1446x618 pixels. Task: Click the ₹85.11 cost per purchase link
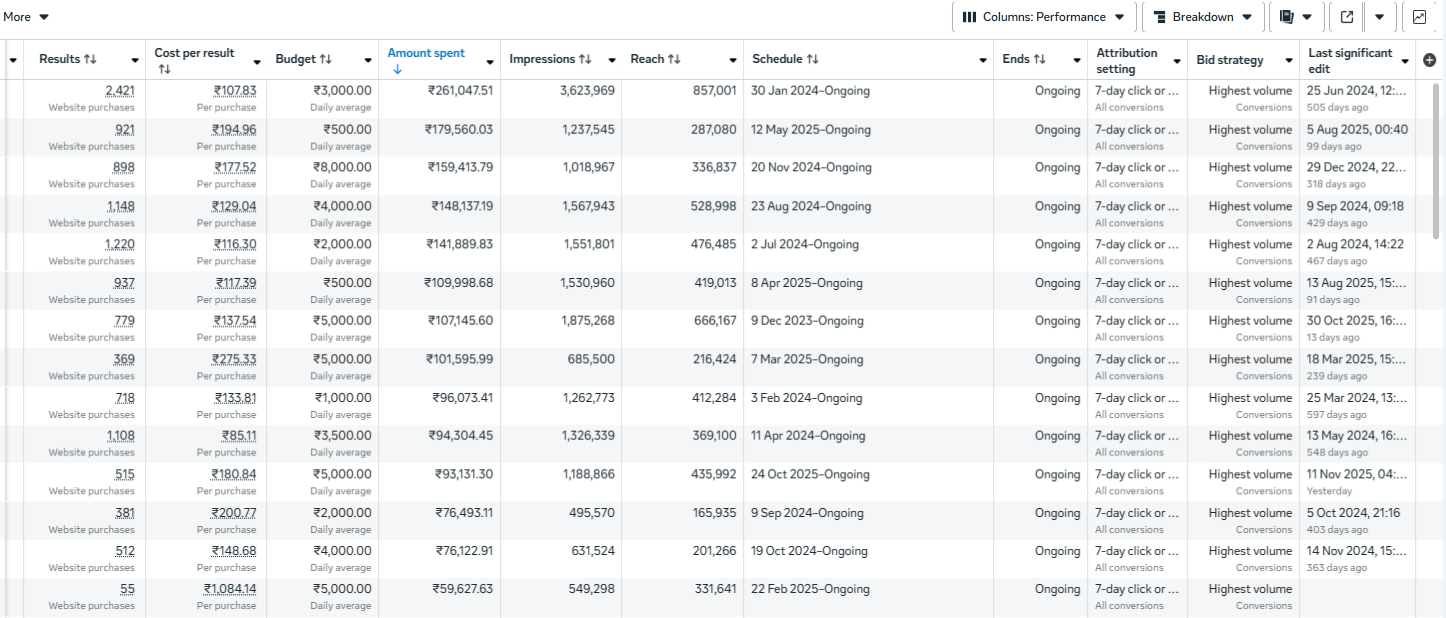tap(238, 436)
